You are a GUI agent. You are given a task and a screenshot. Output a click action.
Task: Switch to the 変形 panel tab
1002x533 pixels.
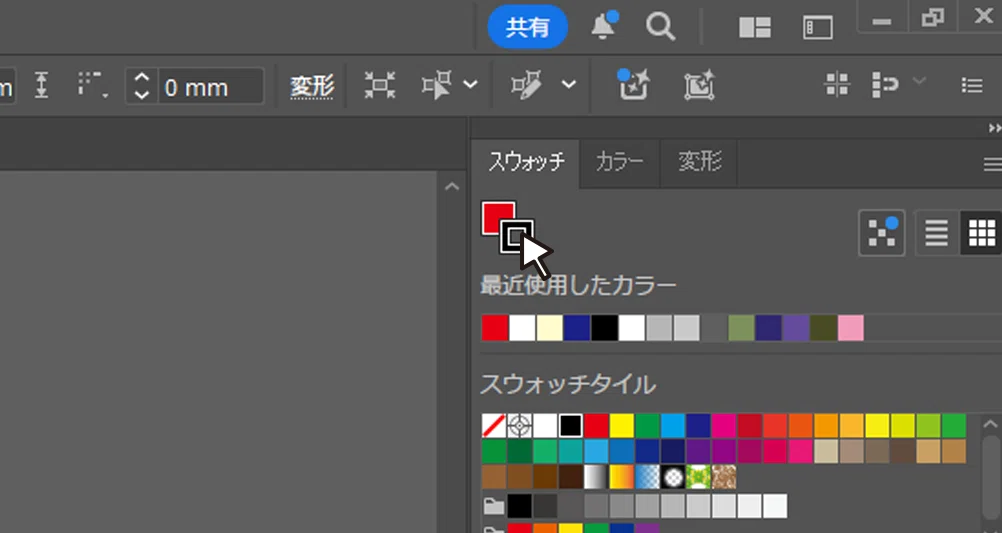click(x=700, y=162)
